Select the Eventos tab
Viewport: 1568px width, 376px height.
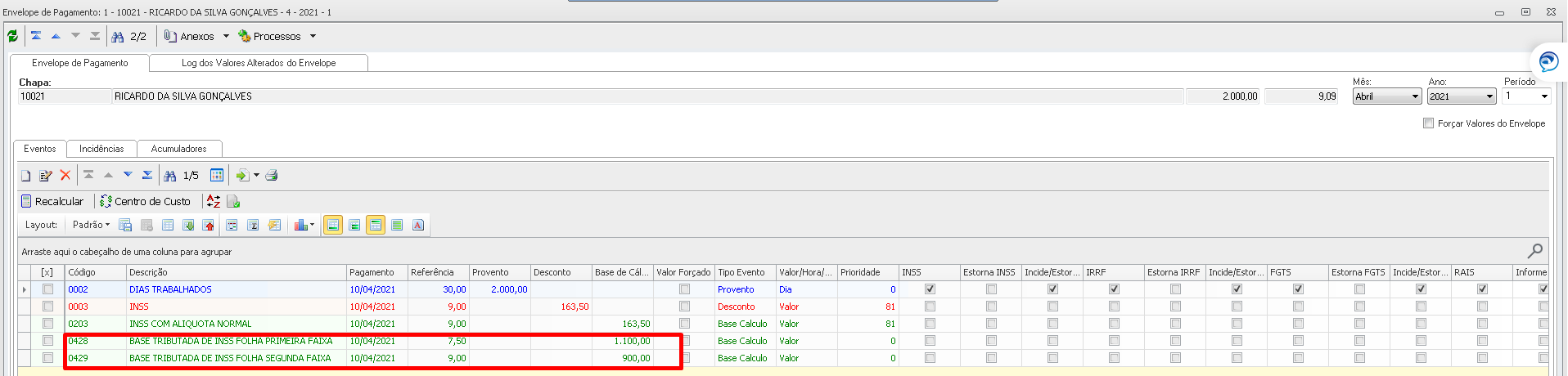[x=40, y=149]
